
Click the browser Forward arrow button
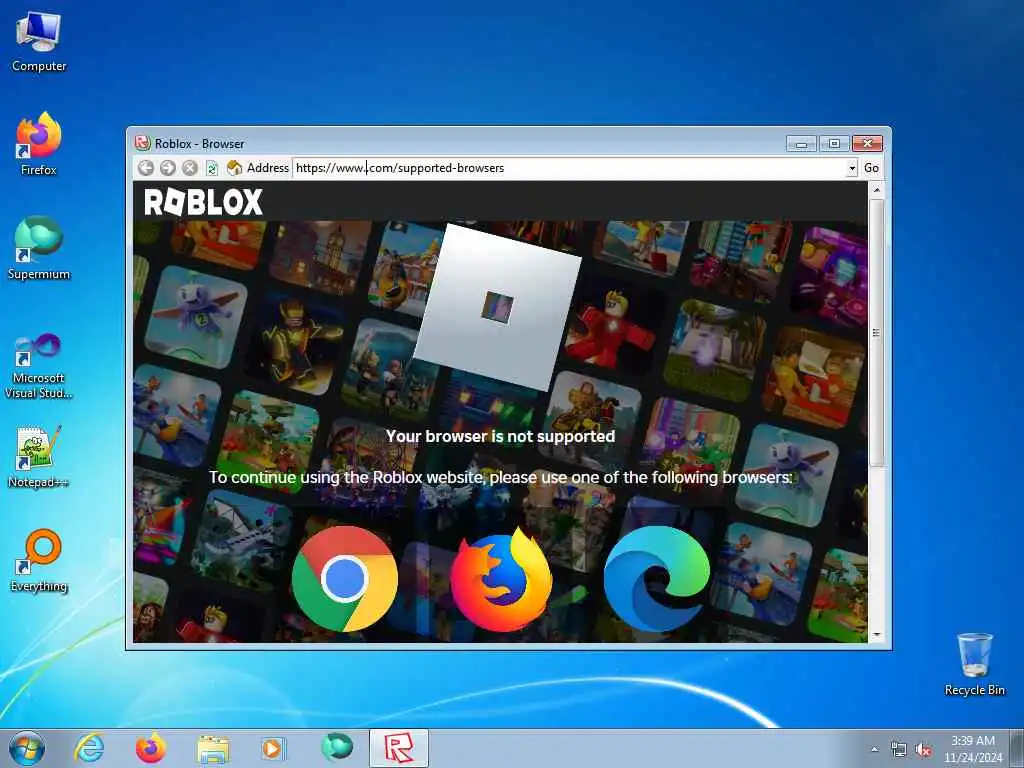click(168, 168)
